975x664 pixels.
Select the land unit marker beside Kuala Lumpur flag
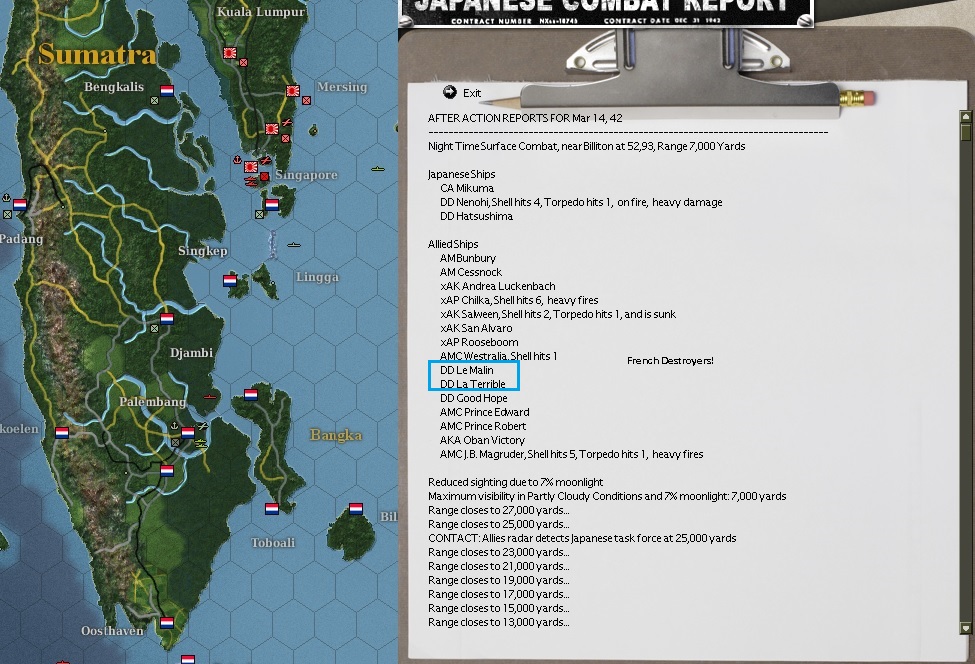(x=243, y=62)
